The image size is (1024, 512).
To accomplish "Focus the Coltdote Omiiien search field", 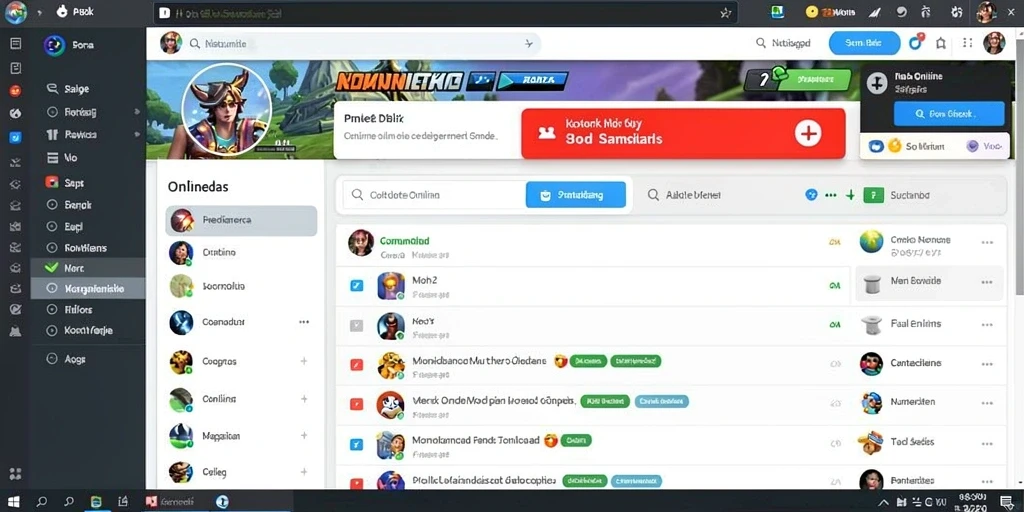I will point(434,195).
